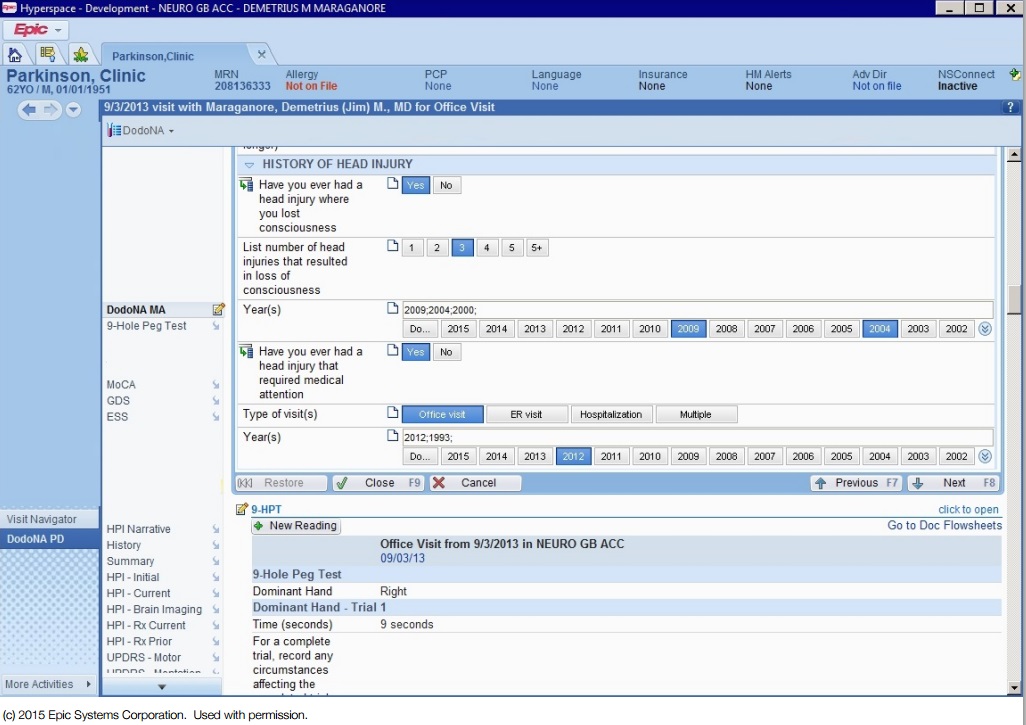Viewport: 1026px width, 725px height.
Task: Click the Year(s) field containing 2012;1993
Action: (698, 438)
